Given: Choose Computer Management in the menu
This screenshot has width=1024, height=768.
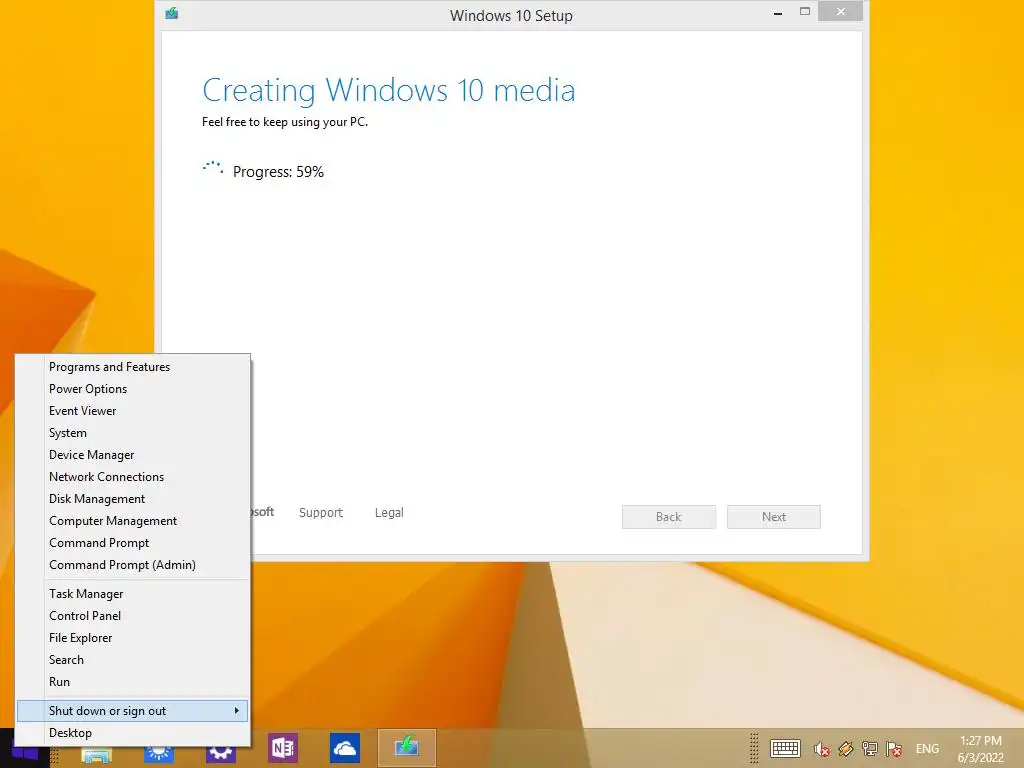Looking at the screenshot, I should coord(133,520).
